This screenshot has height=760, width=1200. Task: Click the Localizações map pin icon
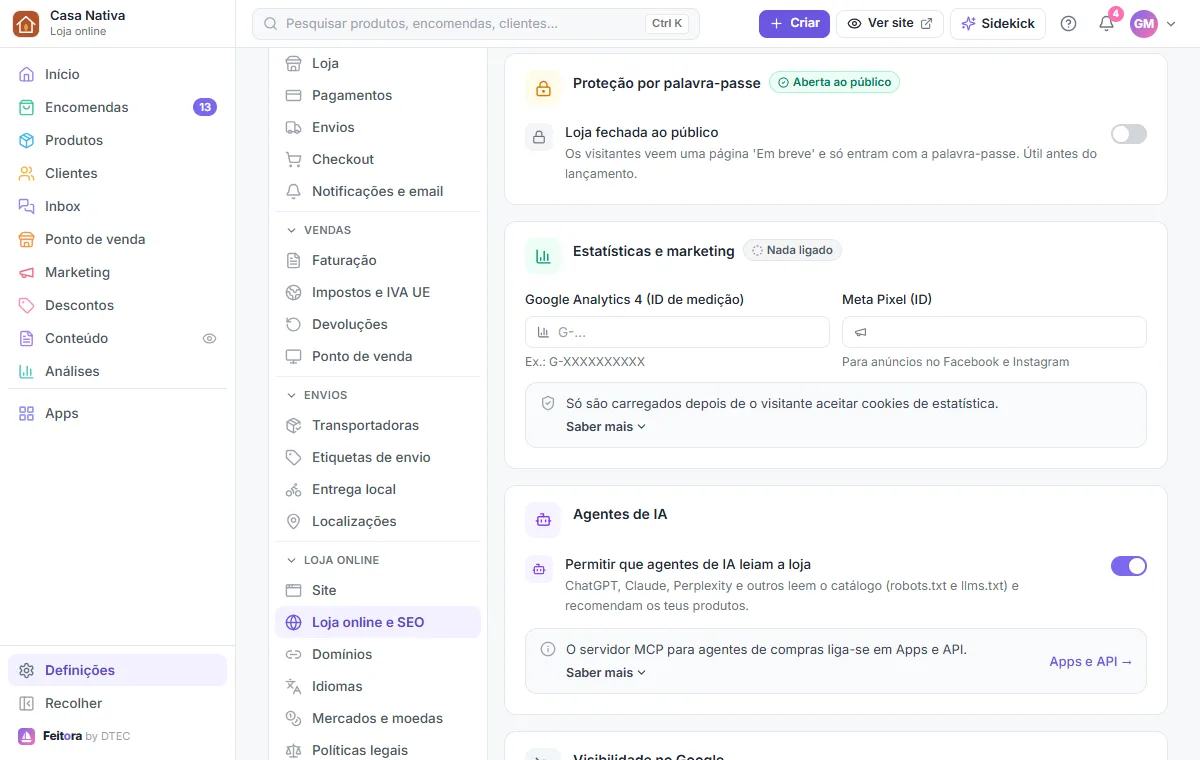pyautogui.click(x=294, y=521)
